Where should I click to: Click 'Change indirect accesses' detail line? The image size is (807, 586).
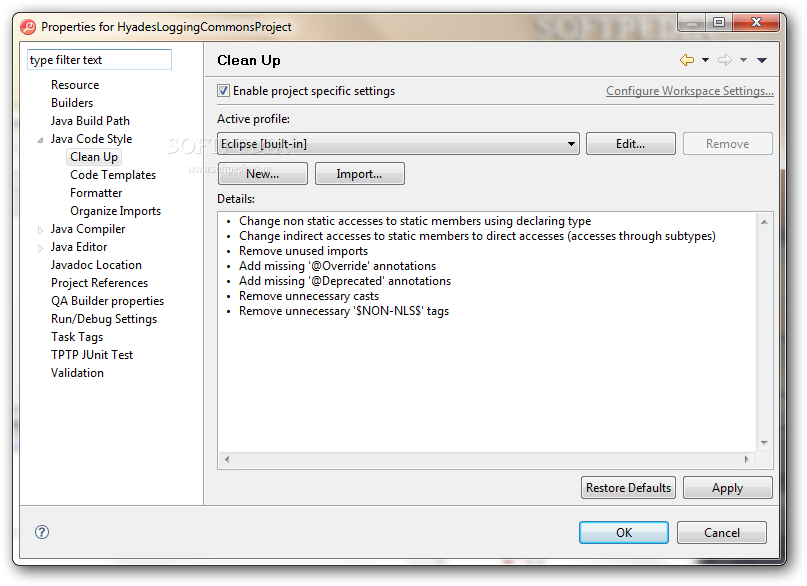pos(477,236)
